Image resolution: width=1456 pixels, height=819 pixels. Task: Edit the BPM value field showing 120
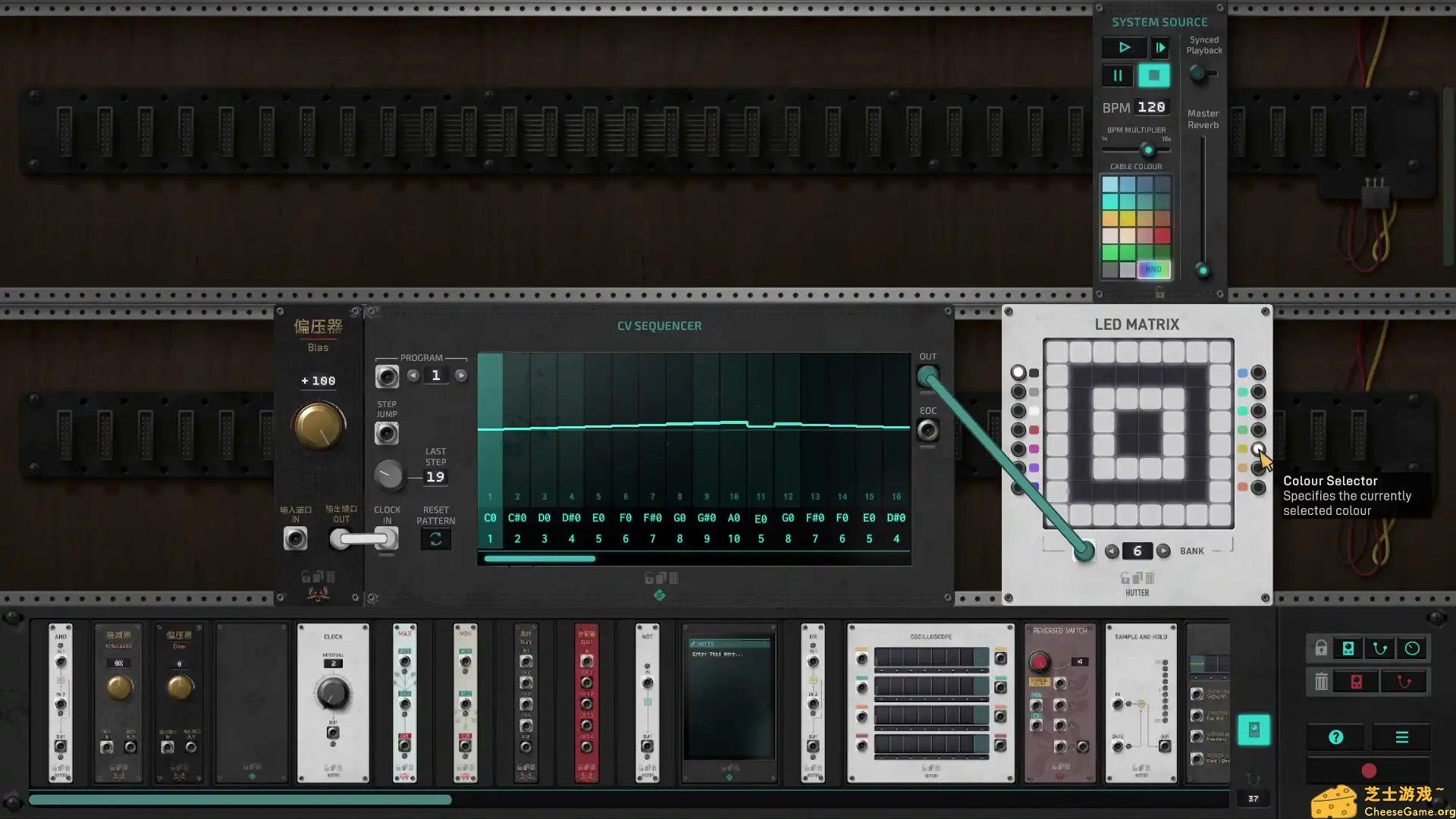[x=1151, y=107]
